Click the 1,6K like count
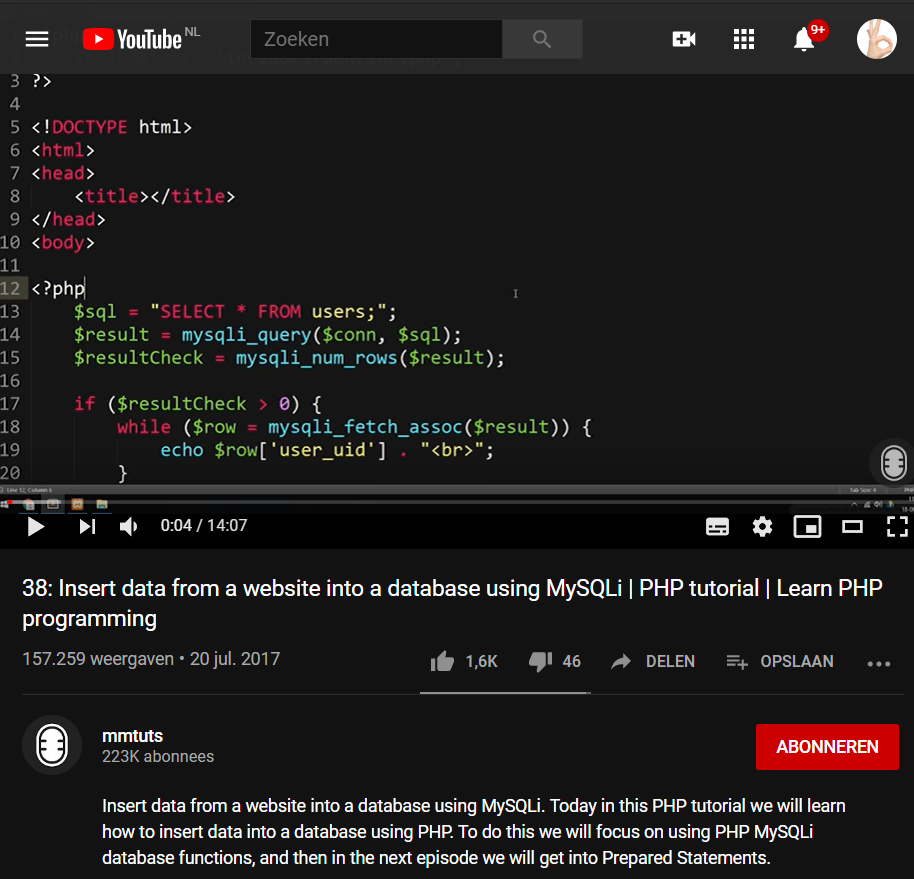The width and height of the screenshot is (914, 879). [481, 662]
